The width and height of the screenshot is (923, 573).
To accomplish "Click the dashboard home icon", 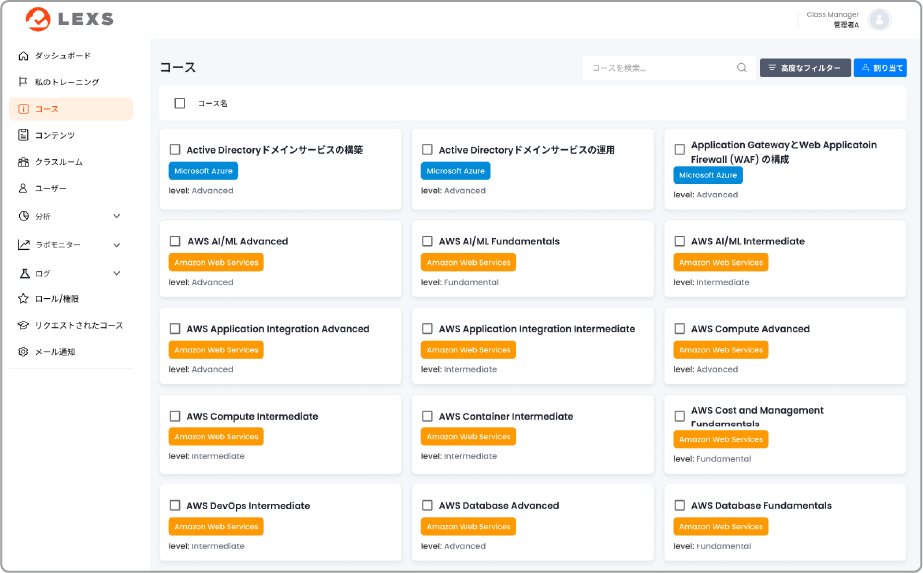I will point(24,56).
